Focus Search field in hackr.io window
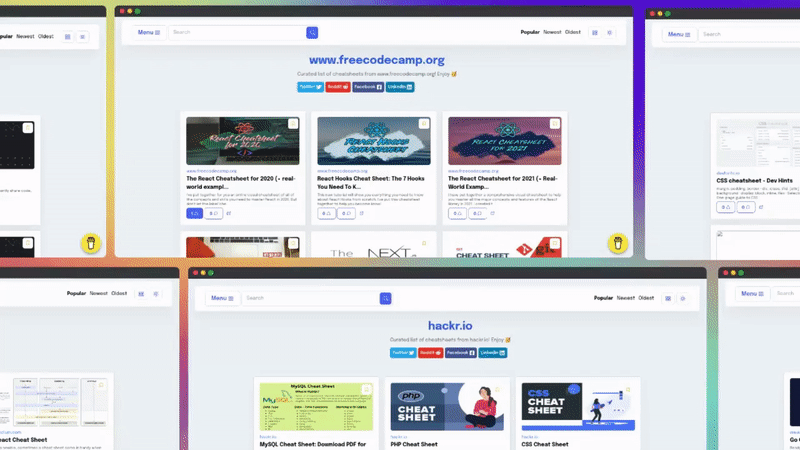This screenshot has height=450, width=800. click(x=311, y=298)
